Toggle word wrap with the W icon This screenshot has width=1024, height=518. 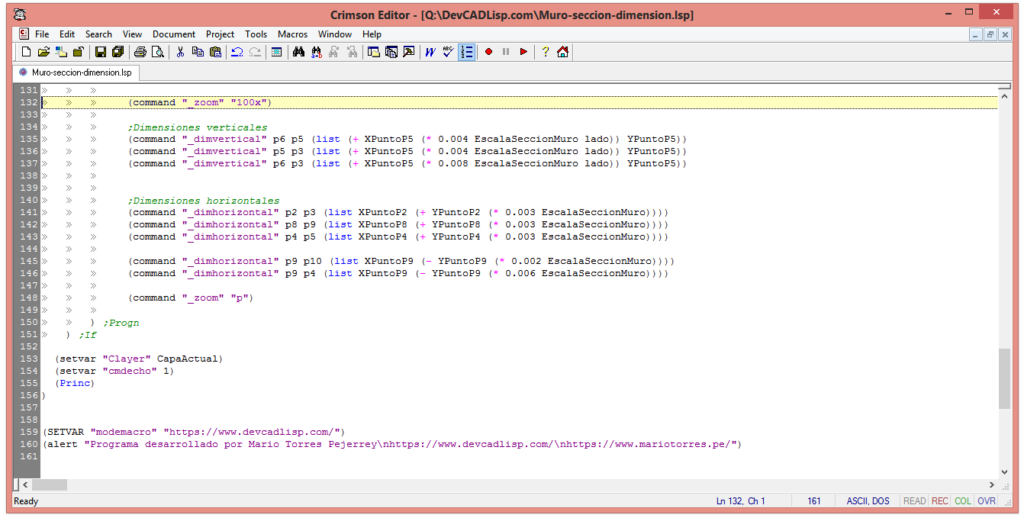click(430, 52)
